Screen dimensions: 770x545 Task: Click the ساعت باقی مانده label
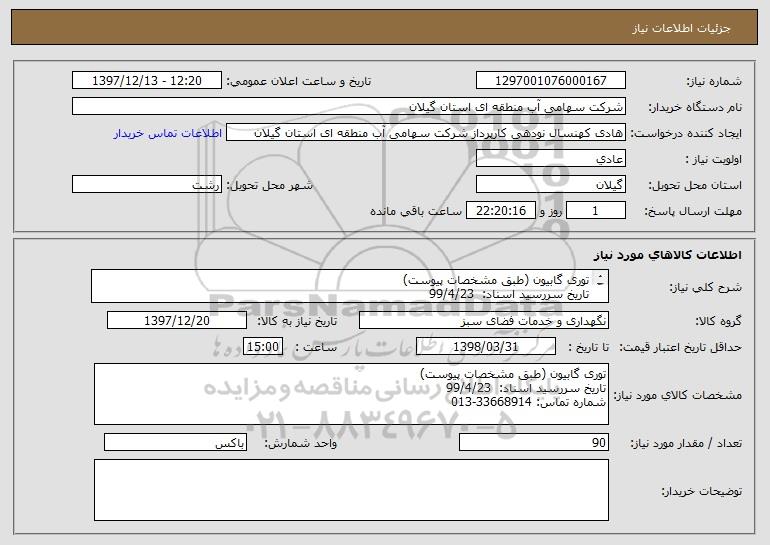[415, 211]
